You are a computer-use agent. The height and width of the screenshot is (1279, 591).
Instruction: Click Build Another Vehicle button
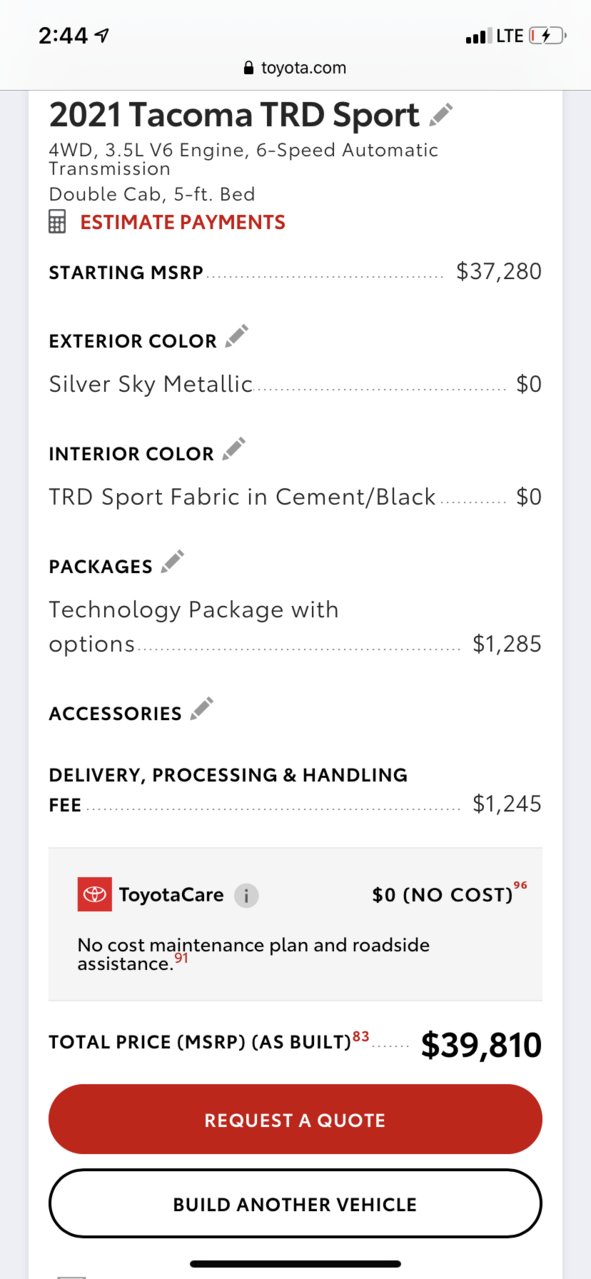(x=295, y=1204)
